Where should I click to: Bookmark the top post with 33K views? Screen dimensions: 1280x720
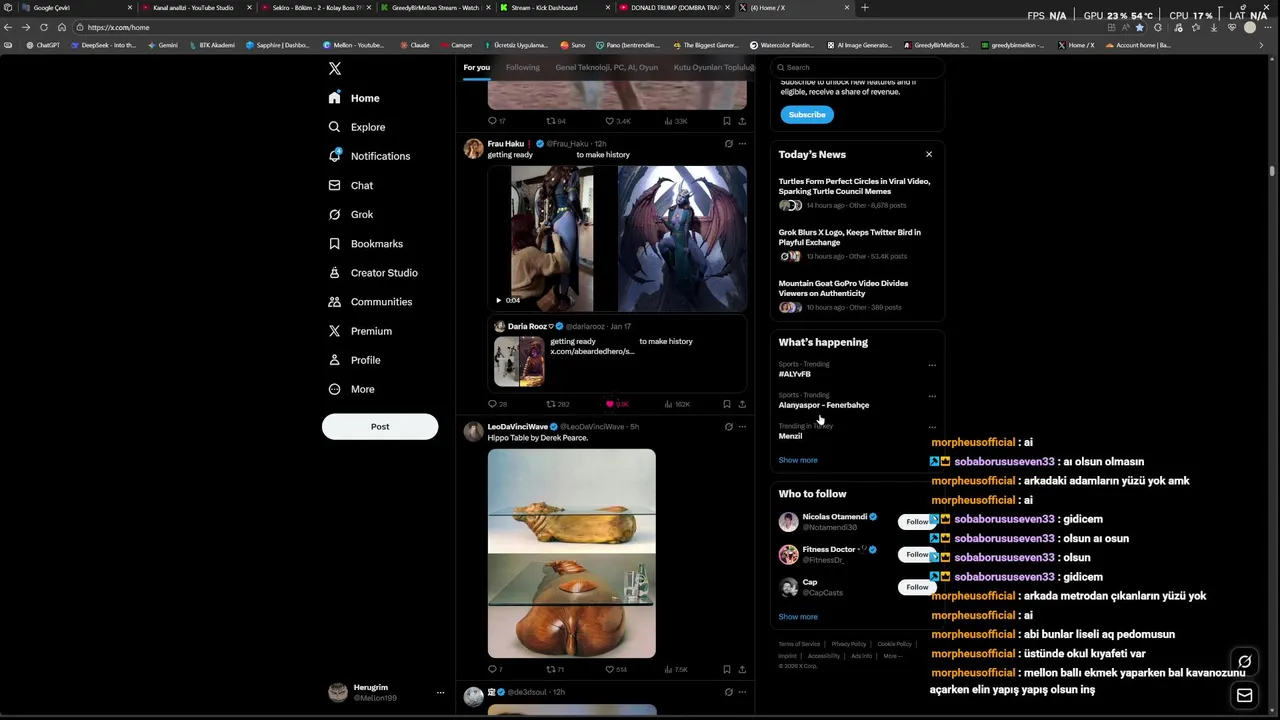pos(727,121)
